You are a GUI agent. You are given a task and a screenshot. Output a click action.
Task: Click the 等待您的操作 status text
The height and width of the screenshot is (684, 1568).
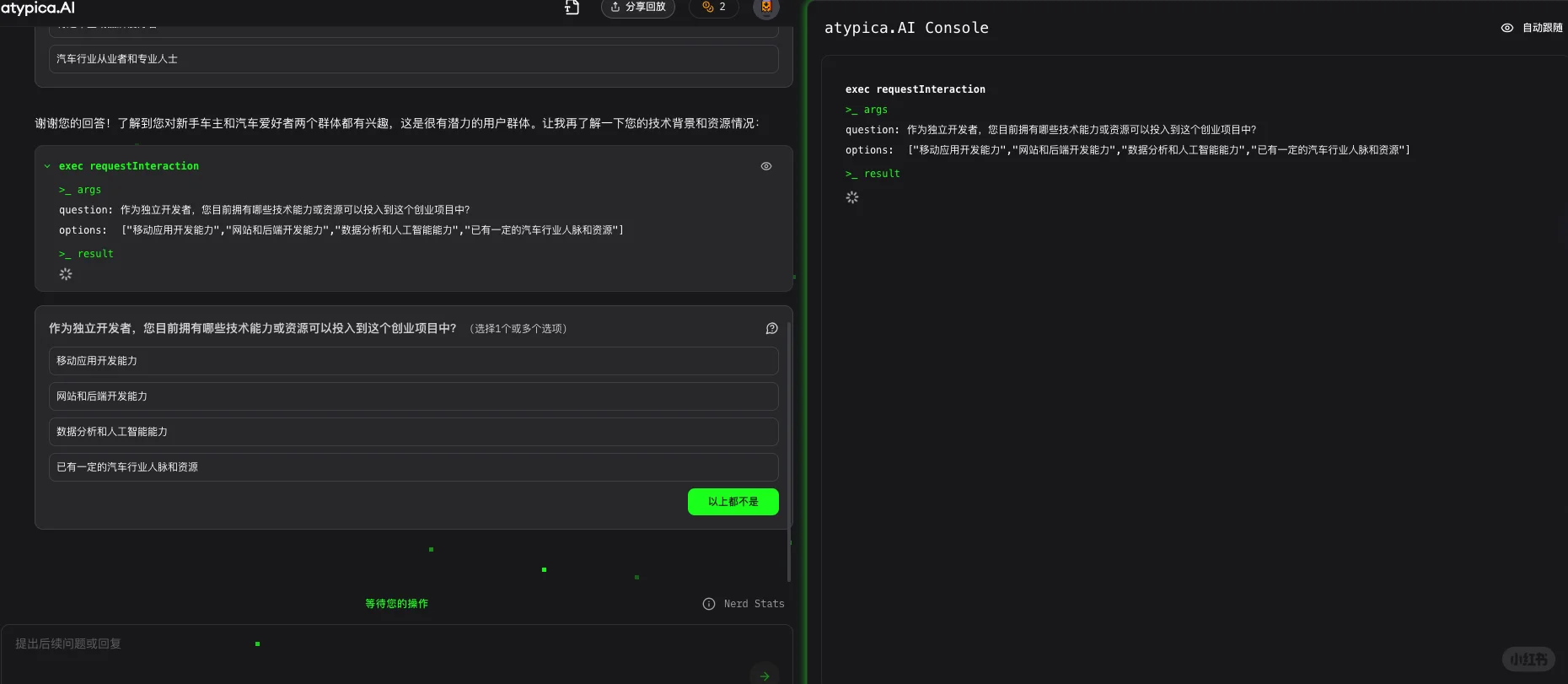click(397, 604)
